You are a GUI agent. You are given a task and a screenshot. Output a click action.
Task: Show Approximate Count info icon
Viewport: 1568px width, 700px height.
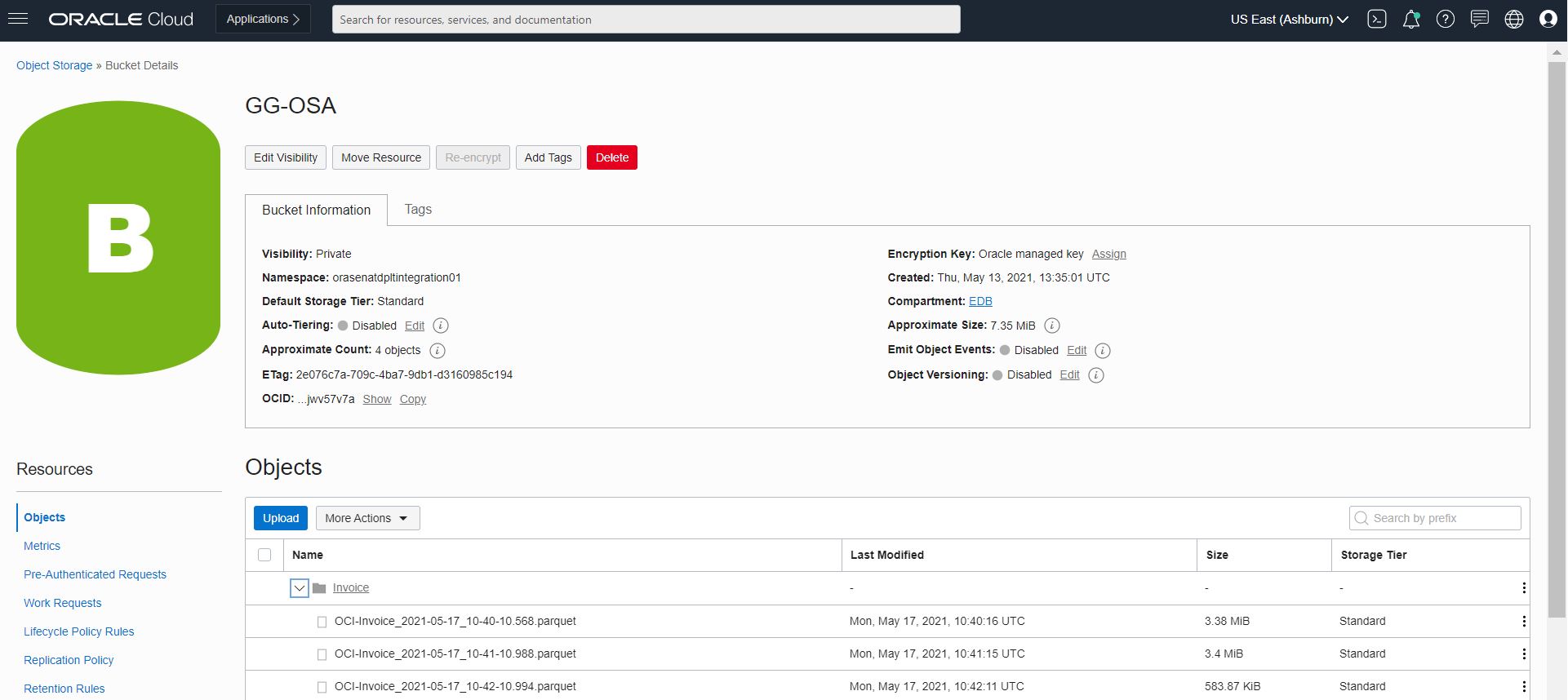click(x=438, y=351)
